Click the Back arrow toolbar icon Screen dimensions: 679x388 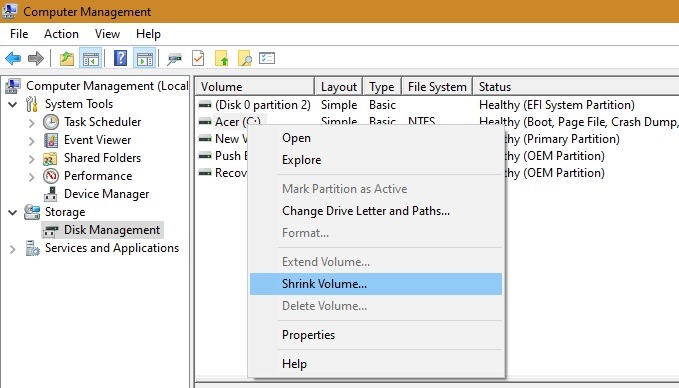[13, 58]
